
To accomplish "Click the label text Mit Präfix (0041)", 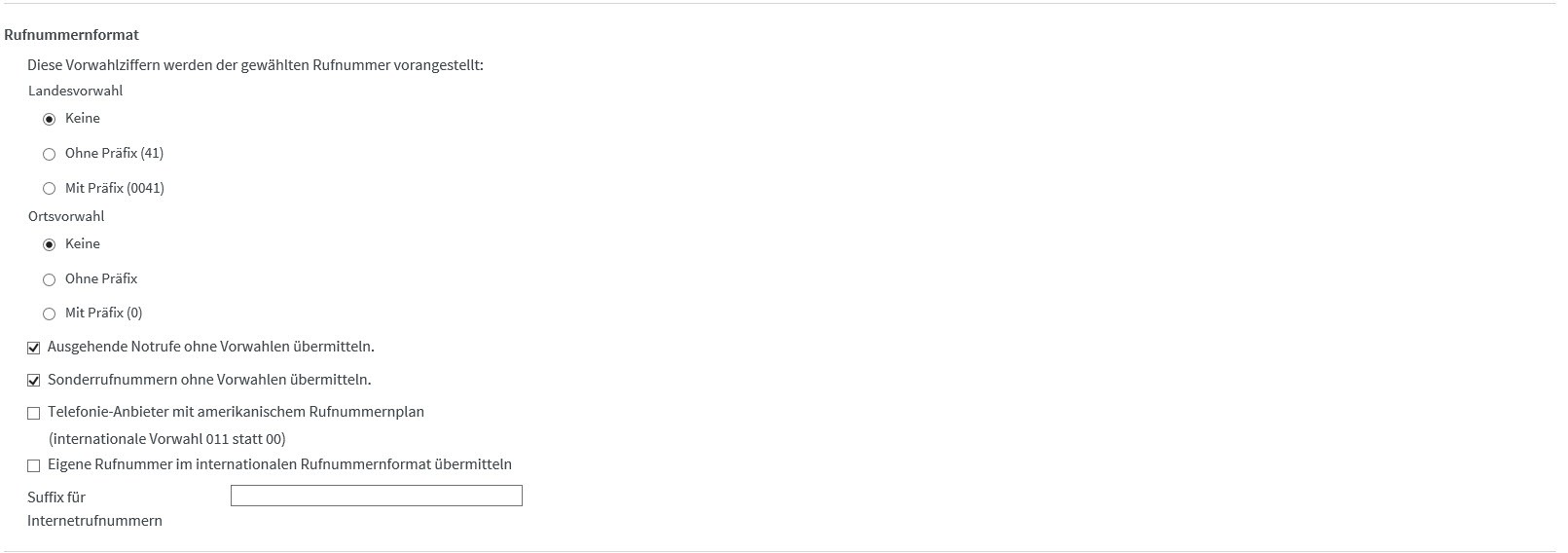I will [x=114, y=188].
